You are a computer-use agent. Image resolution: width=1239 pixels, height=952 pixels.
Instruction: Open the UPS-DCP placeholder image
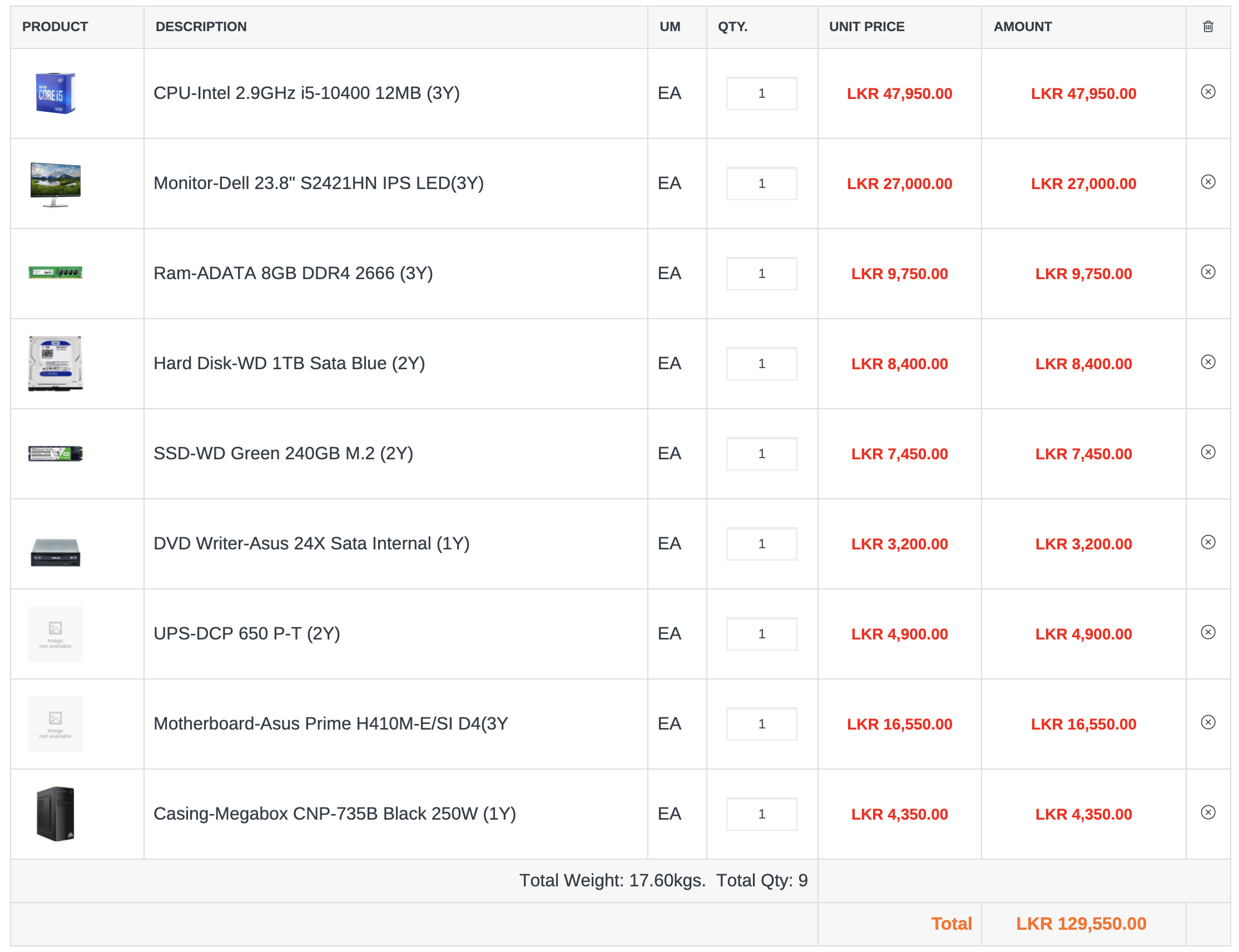point(56,634)
